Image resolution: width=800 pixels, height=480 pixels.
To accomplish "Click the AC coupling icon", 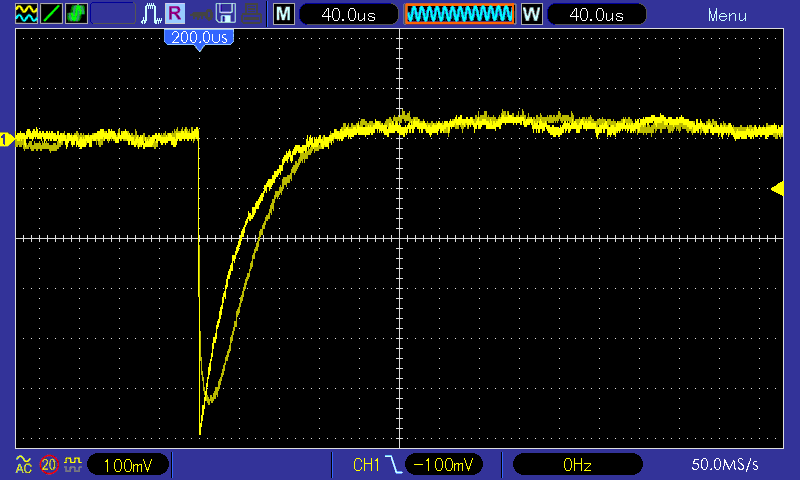I will point(23,464).
